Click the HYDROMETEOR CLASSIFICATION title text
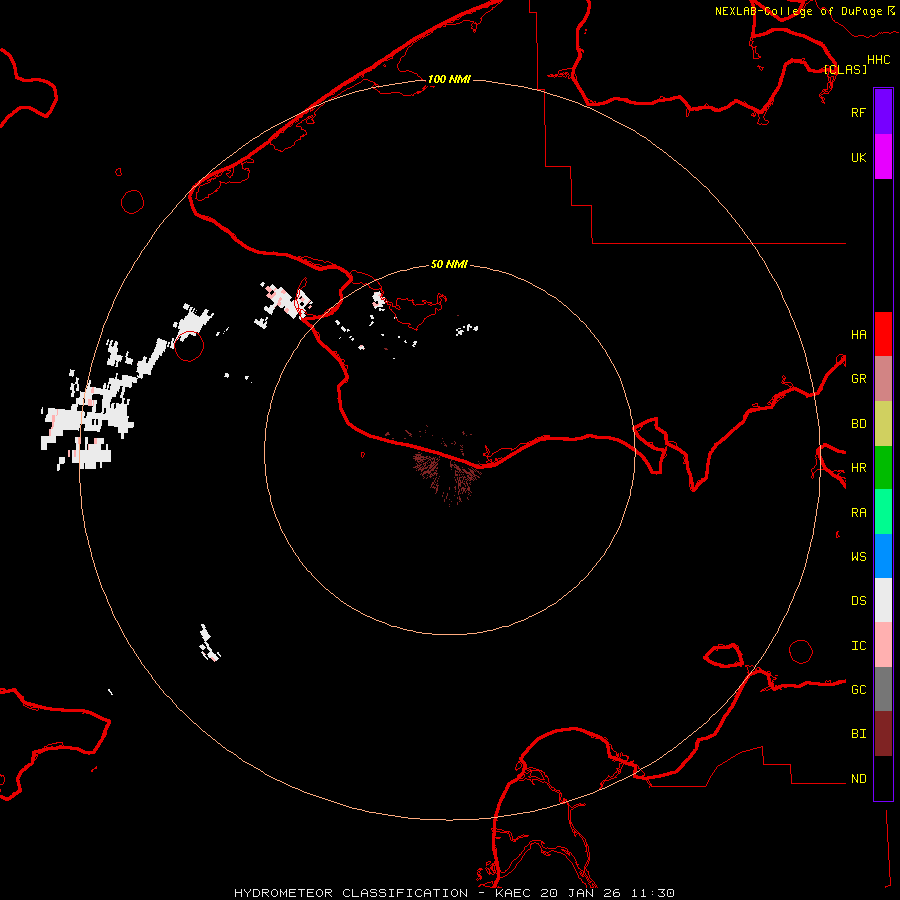Viewport: 900px width, 900px height. (x=351, y=893)
